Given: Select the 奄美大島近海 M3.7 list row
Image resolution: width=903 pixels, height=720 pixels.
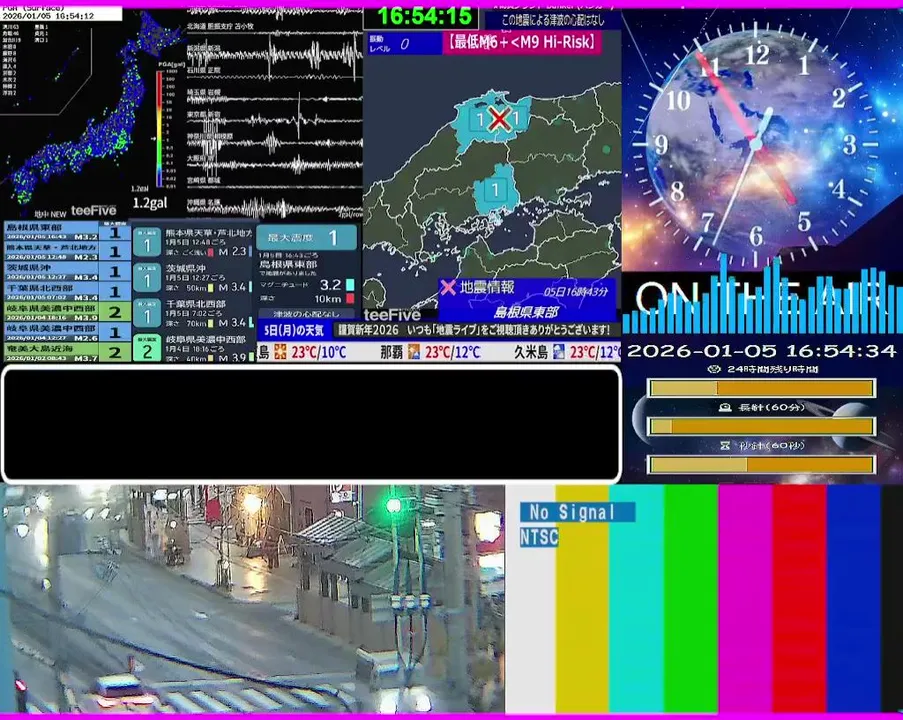Looking at the screenshot, I should 66,353.
